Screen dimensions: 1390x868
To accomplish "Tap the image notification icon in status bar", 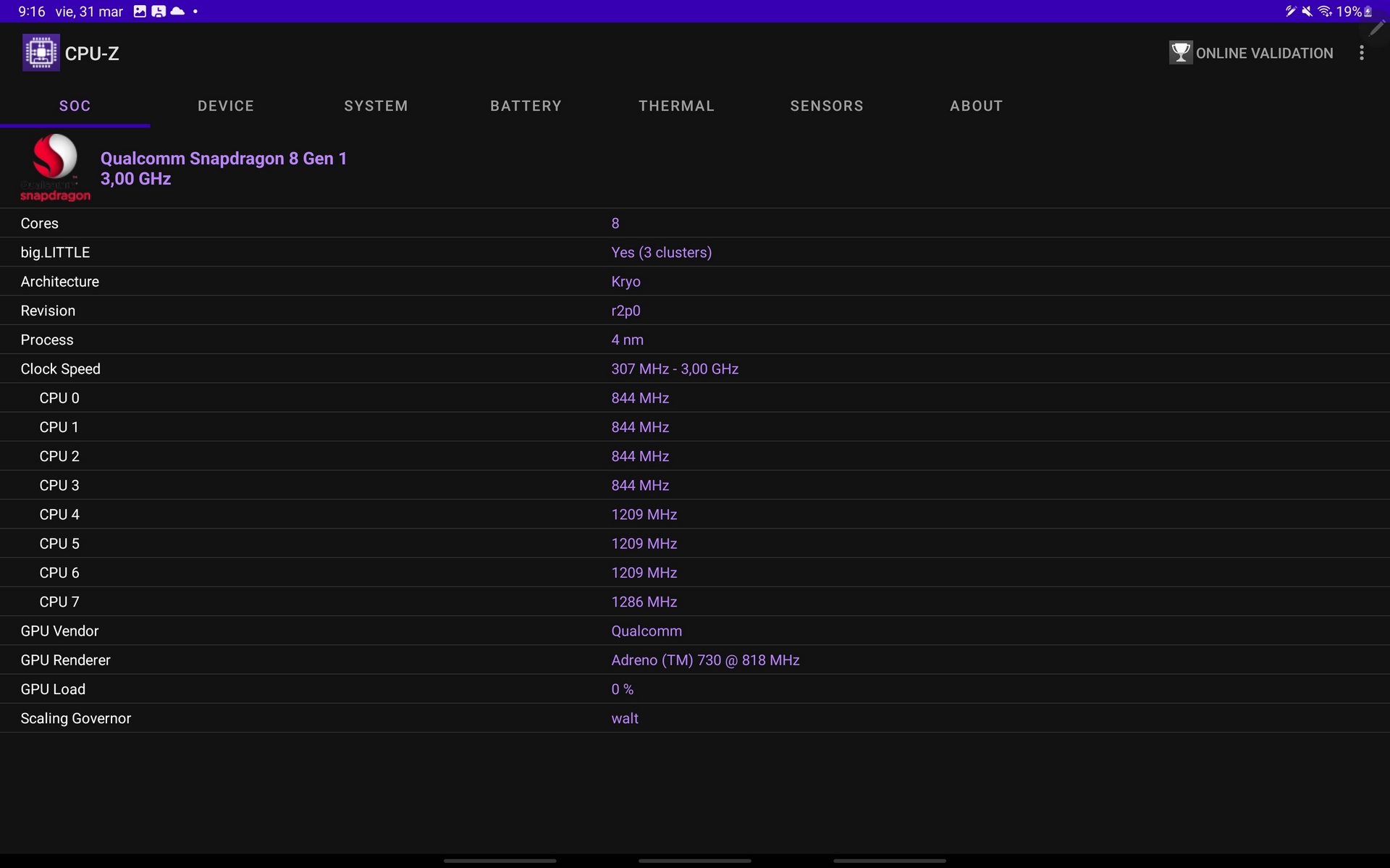I will click(140, 12).
